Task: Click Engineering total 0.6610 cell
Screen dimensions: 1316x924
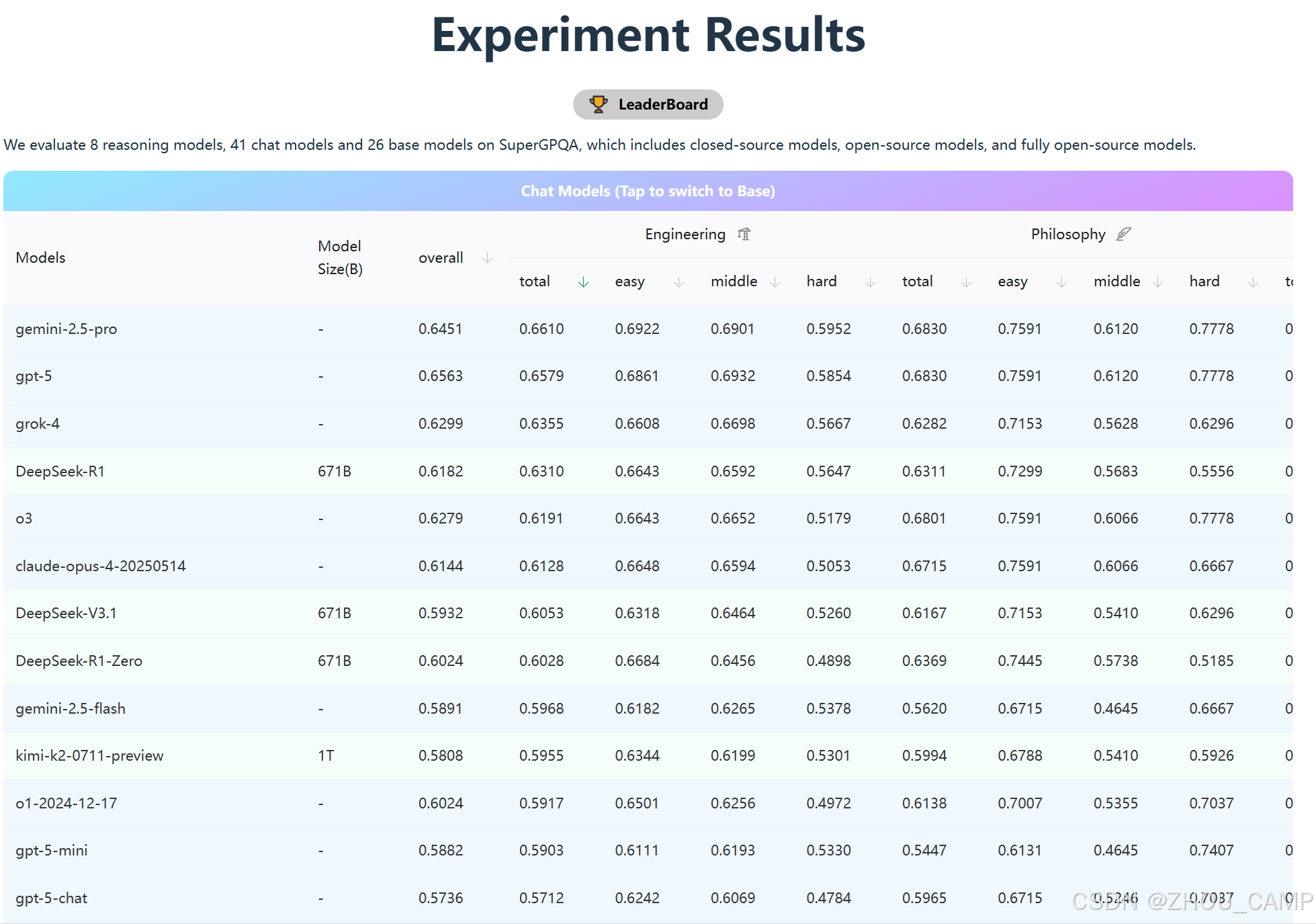Action: 541,329
